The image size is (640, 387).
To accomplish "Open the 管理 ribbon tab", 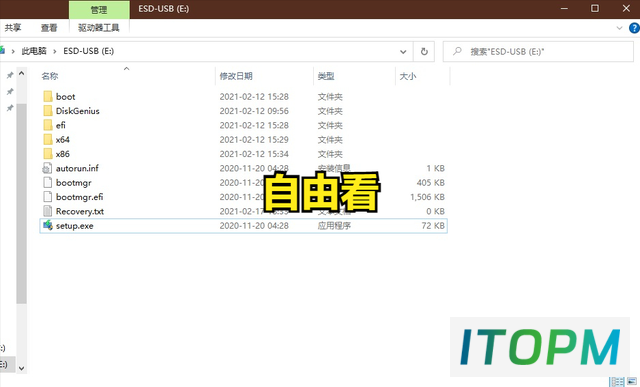I will click(x=99, y=10).
